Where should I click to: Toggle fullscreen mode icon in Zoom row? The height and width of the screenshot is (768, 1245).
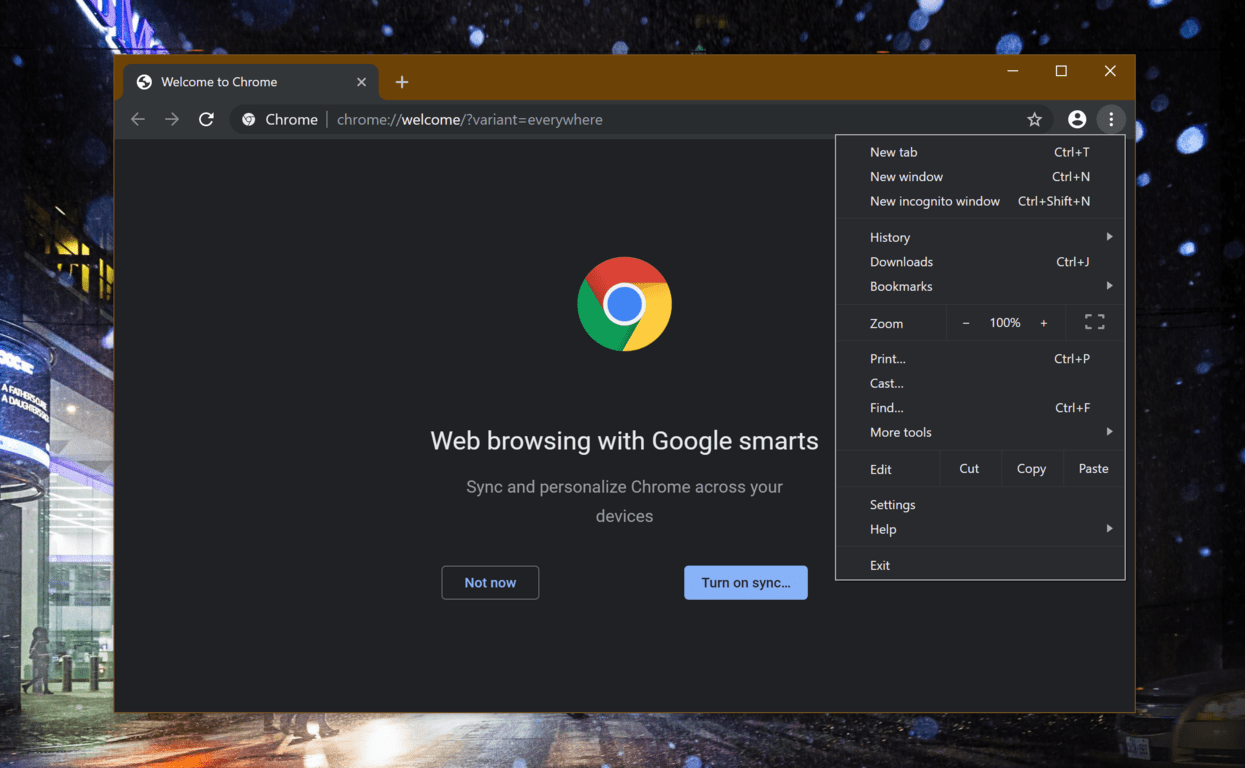pyautogui.click(x=1094, y=322)
